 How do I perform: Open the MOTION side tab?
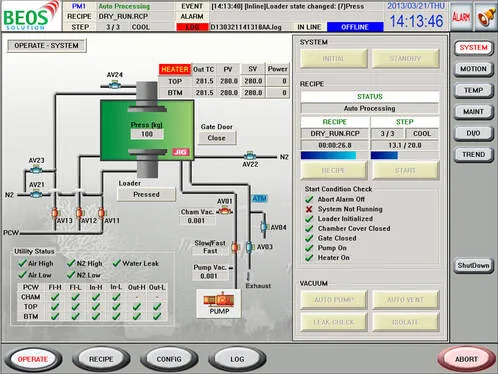[x=473, y=69]
